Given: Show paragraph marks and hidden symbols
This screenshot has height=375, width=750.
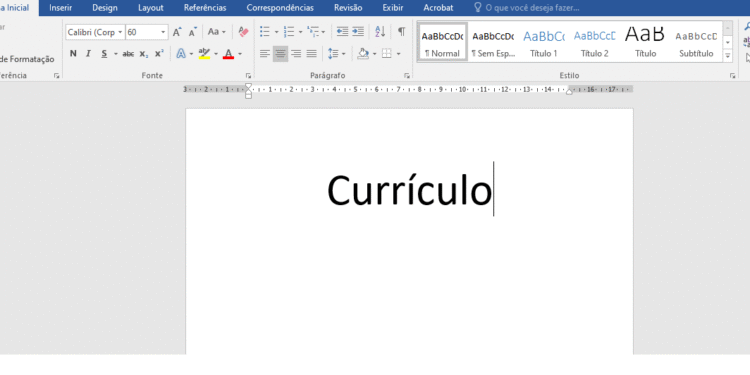Looking at the screenshot, I should click(401, 32).
